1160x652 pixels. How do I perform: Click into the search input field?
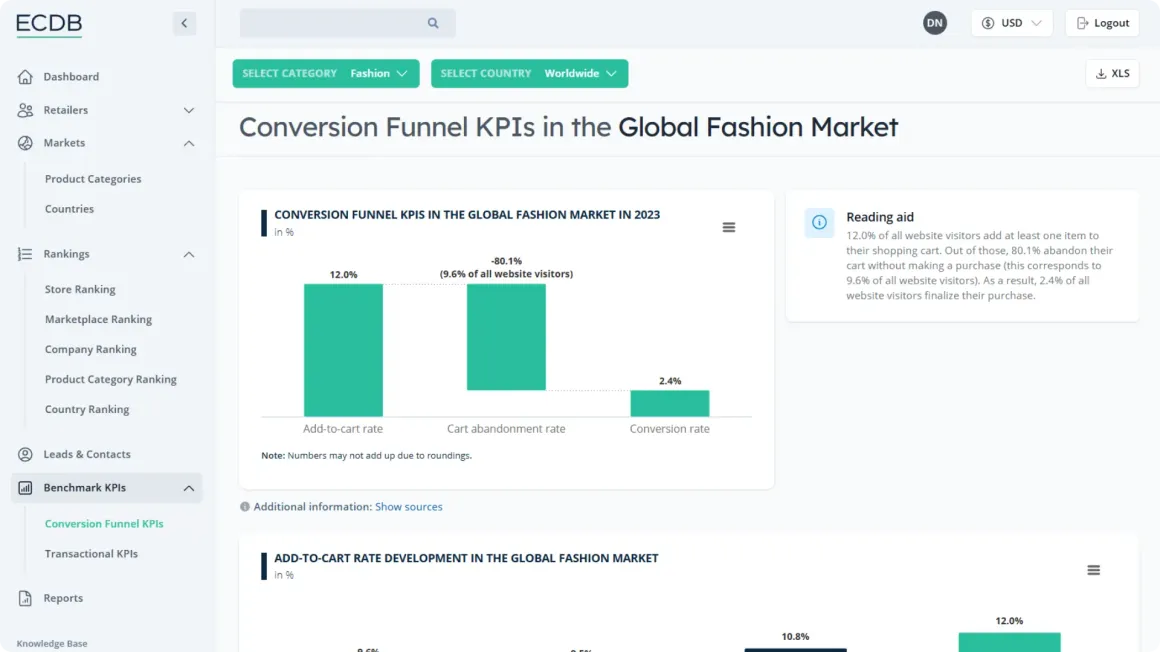coord(347,23)
